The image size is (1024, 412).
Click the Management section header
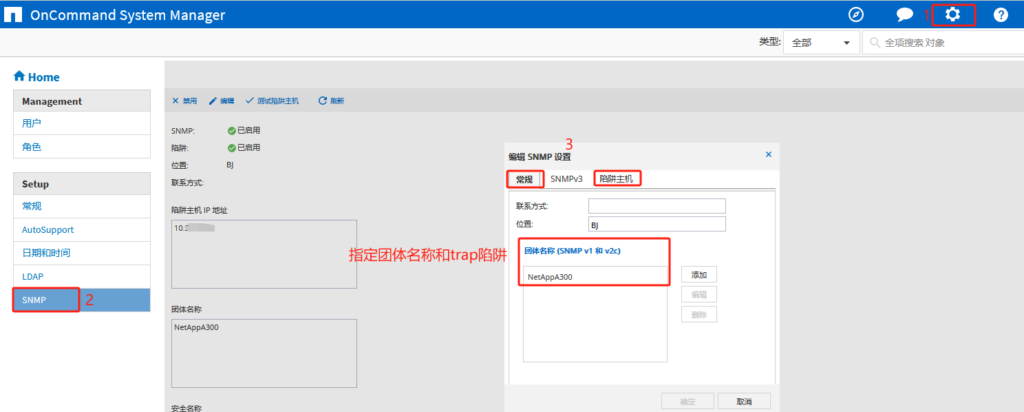(82, 101)
